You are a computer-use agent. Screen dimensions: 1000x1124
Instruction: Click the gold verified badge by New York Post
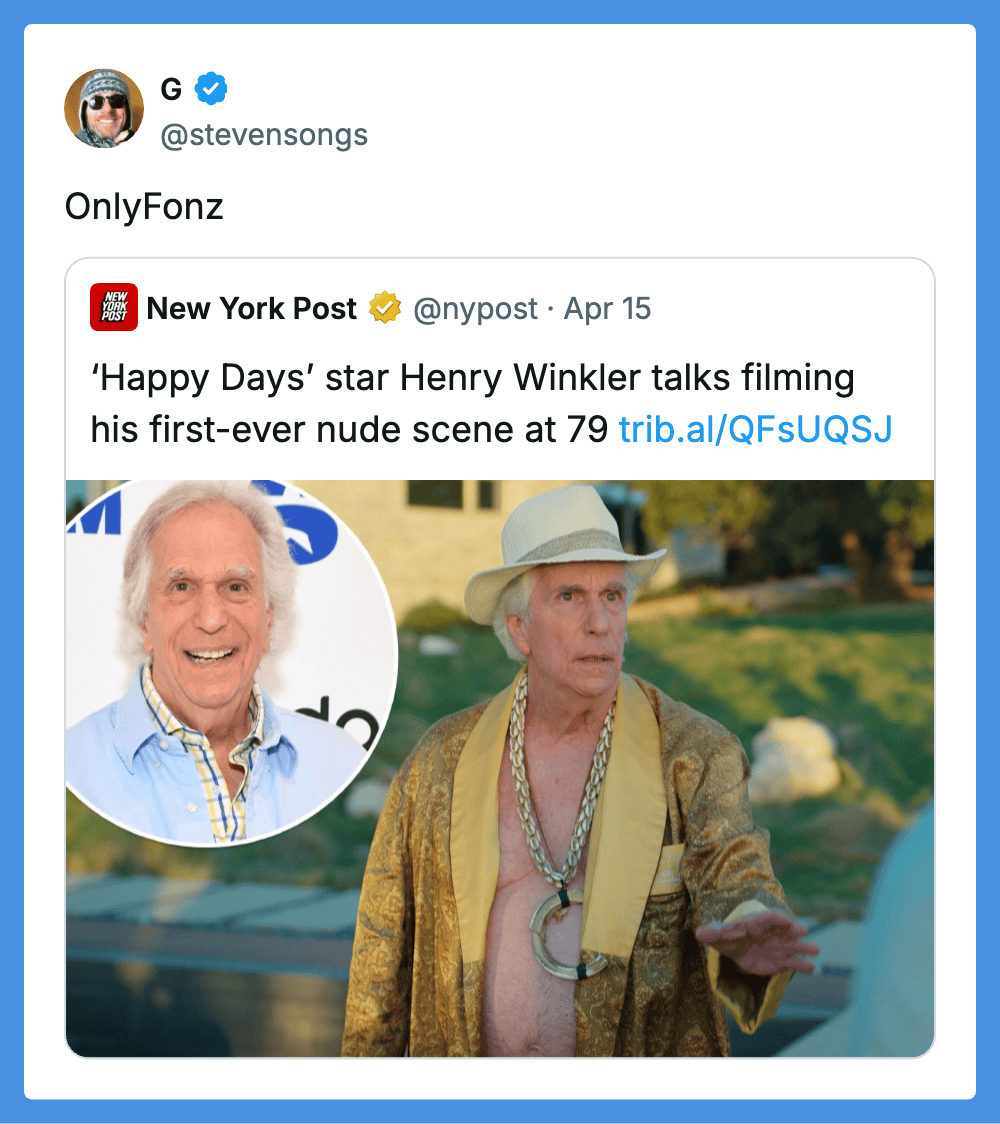(x=385, y=309)
